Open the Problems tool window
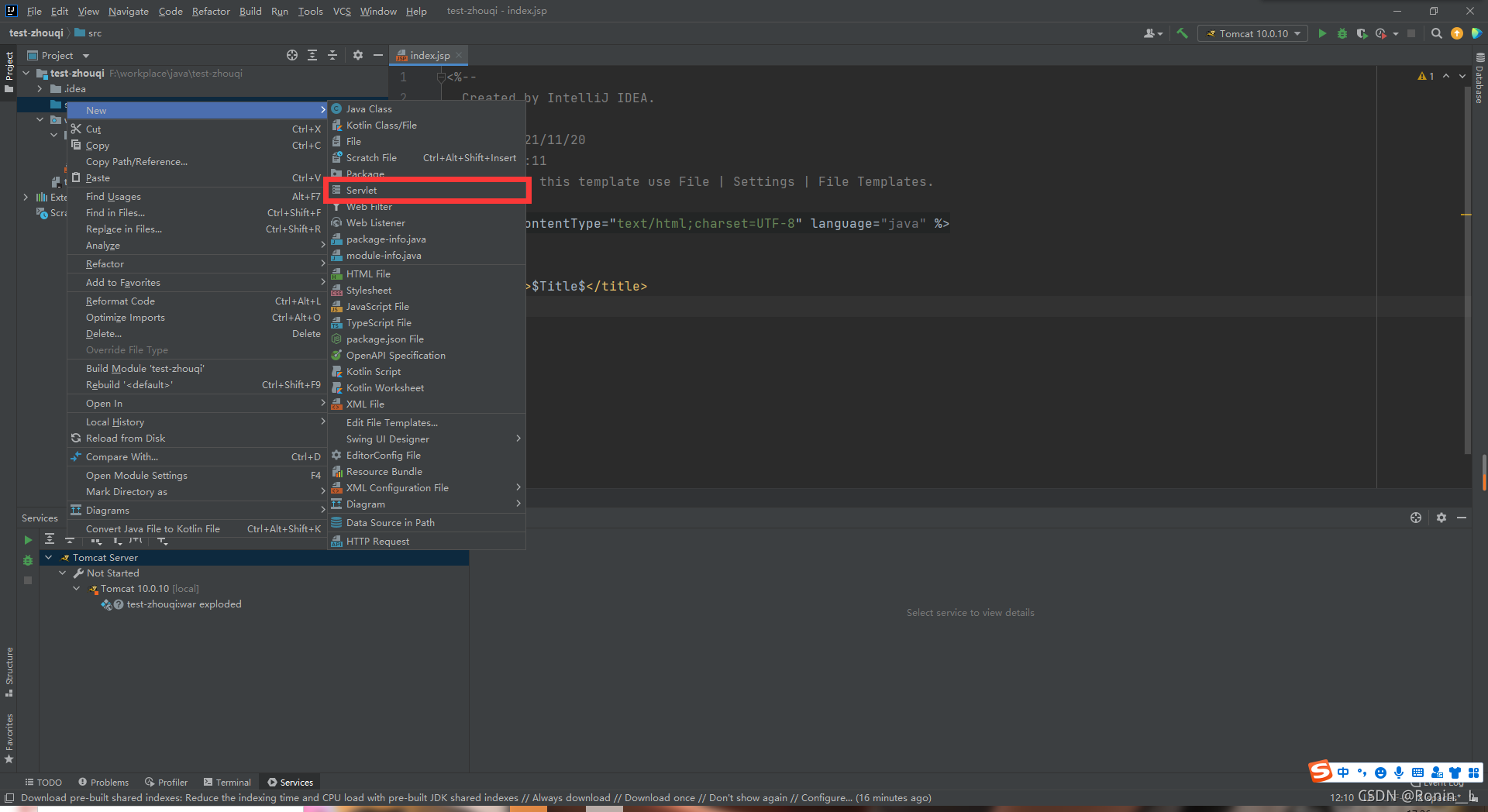The image size is (1488, 812). point(103,782)
